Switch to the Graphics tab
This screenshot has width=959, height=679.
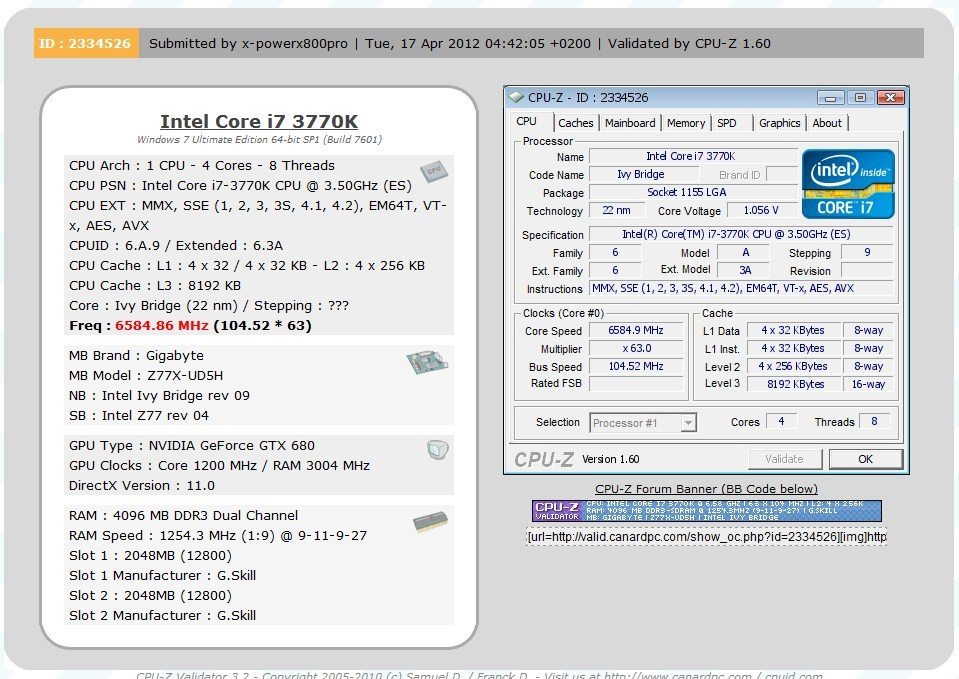click(x=779, y=123)
